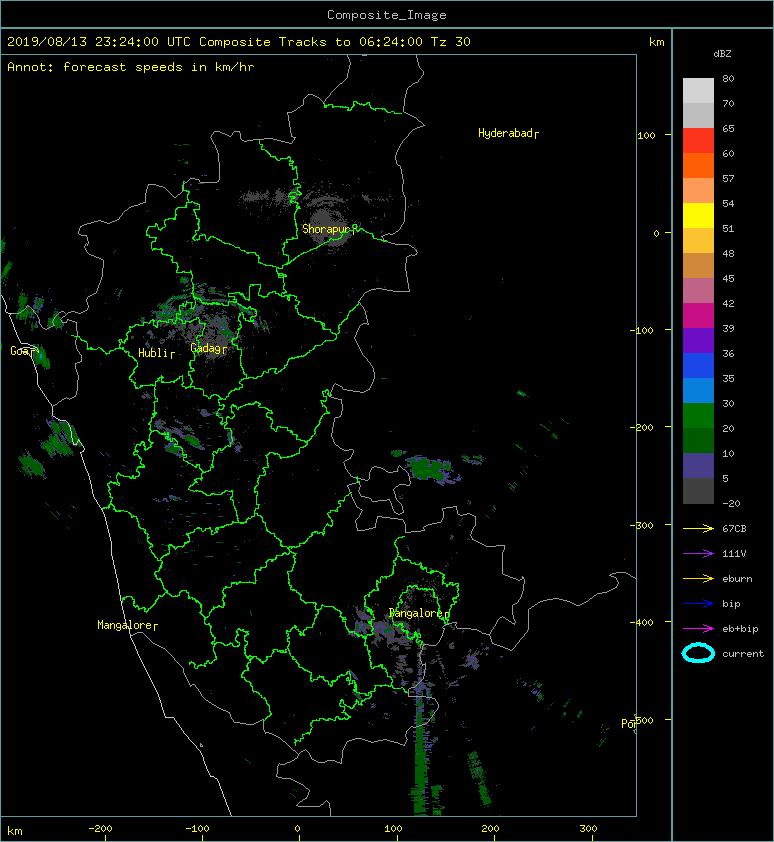The height and width of the screenshot is (842, 774).
Task: Click the '80' dBZ scale value
Action: tap(728, 78)
